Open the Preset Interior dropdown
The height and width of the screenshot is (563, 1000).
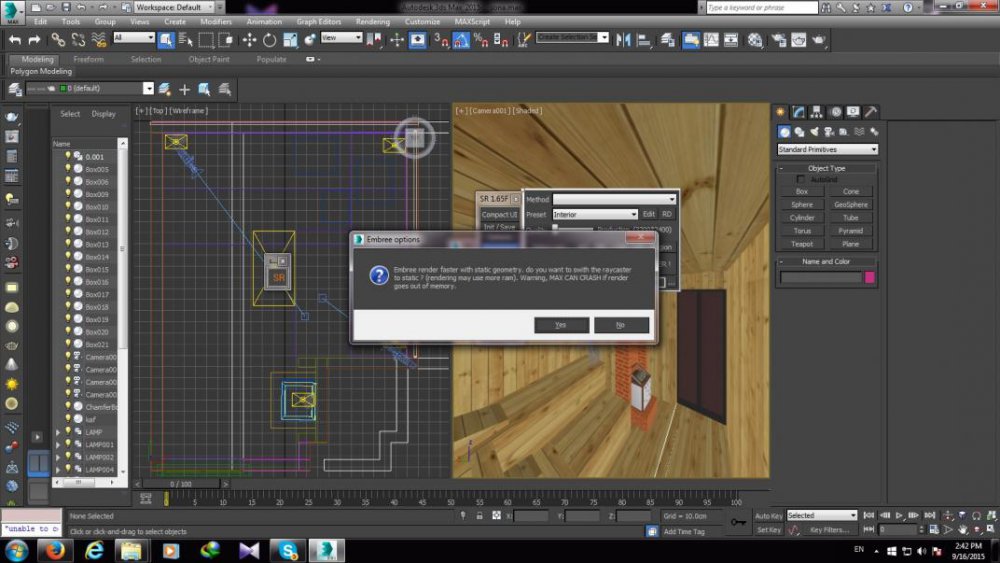[x=594, y=214]
